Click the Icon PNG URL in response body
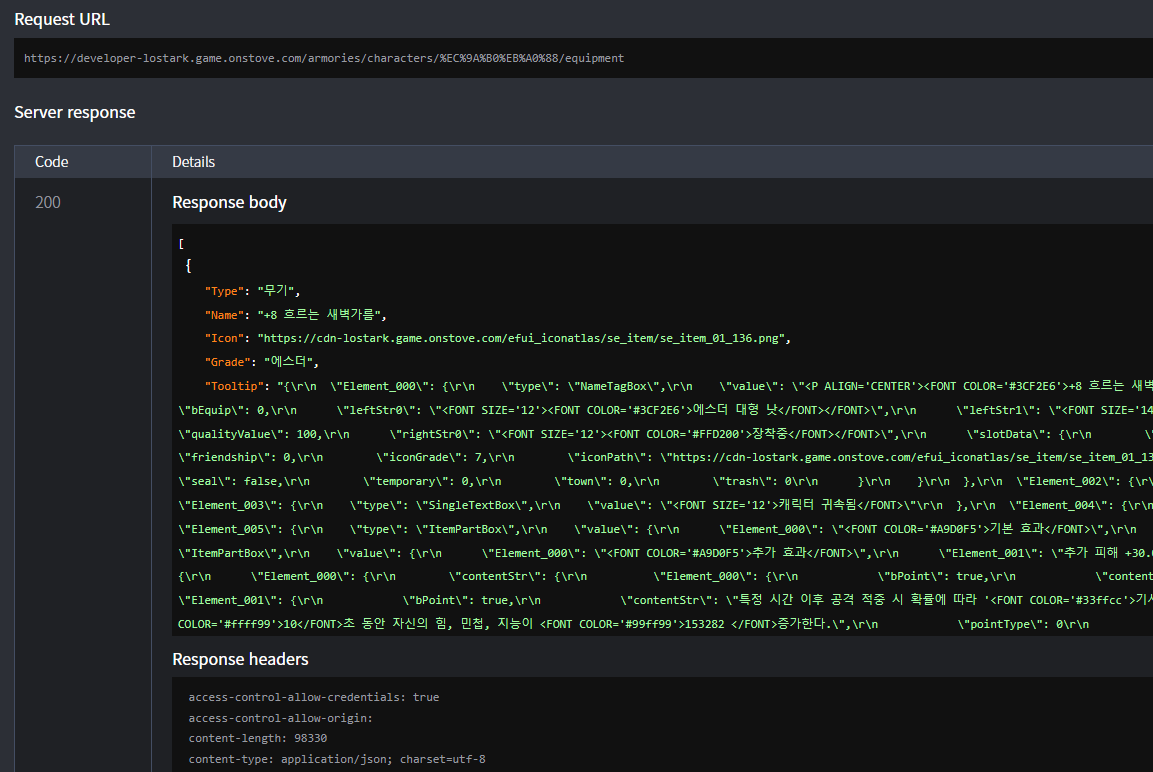The image size is (1153, 772). 523,338
